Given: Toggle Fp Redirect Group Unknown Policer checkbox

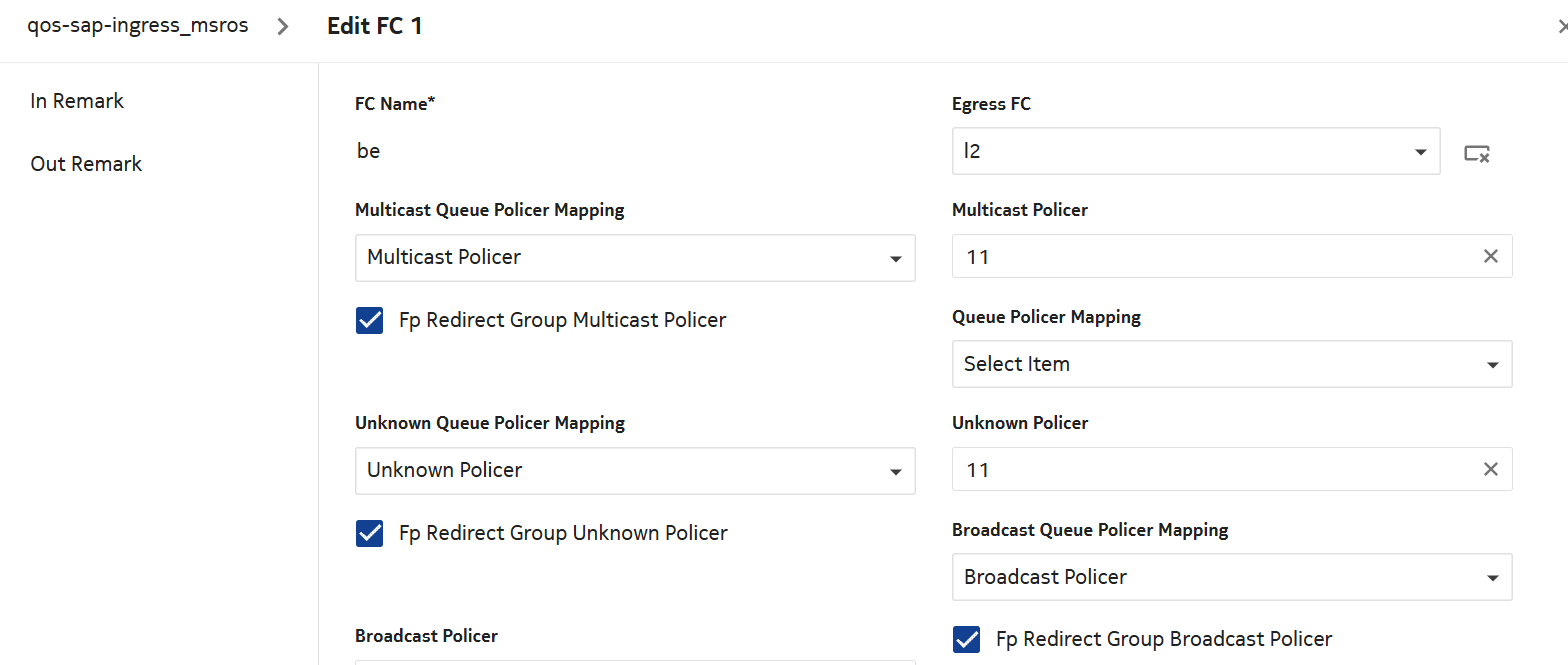Looking at the screenshot, I should coord(370,533).
